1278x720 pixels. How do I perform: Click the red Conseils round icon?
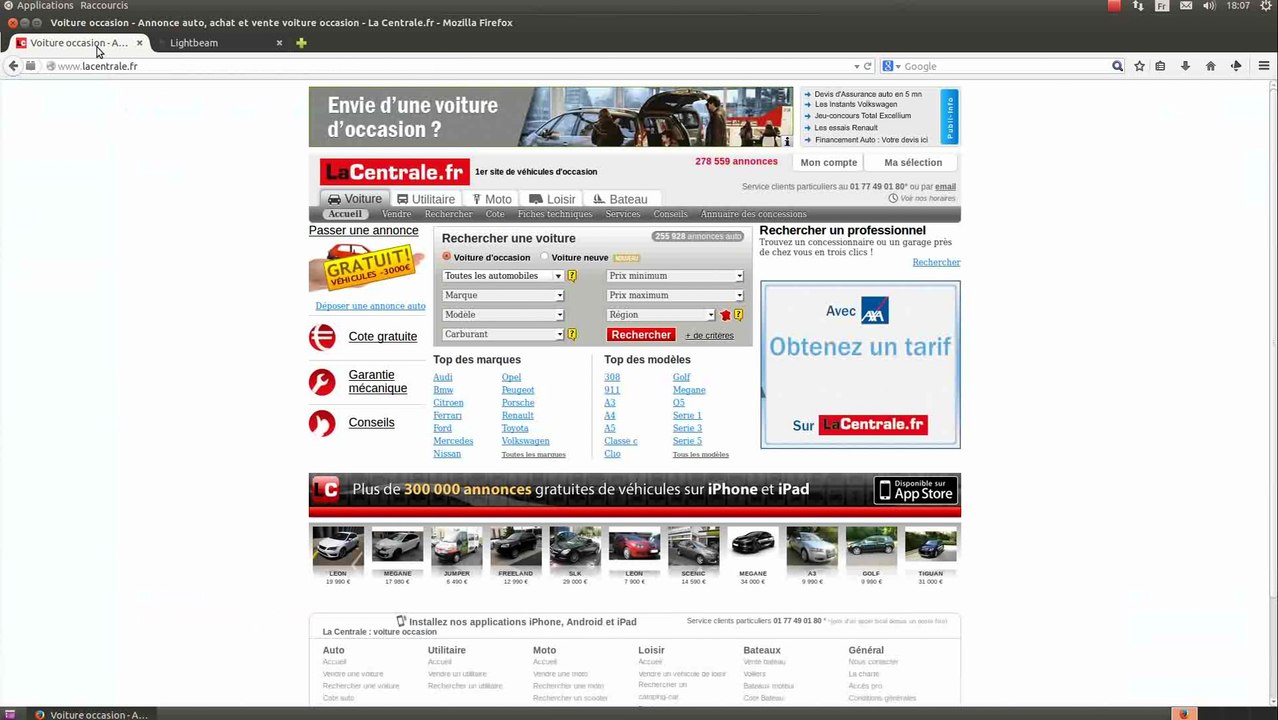pos(322,423)
